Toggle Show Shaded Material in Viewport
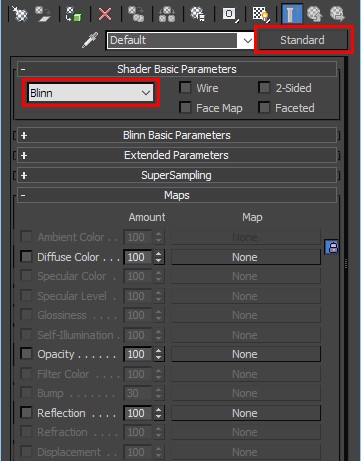This screenshot has height=461, width=361. [x=261, y=14]
